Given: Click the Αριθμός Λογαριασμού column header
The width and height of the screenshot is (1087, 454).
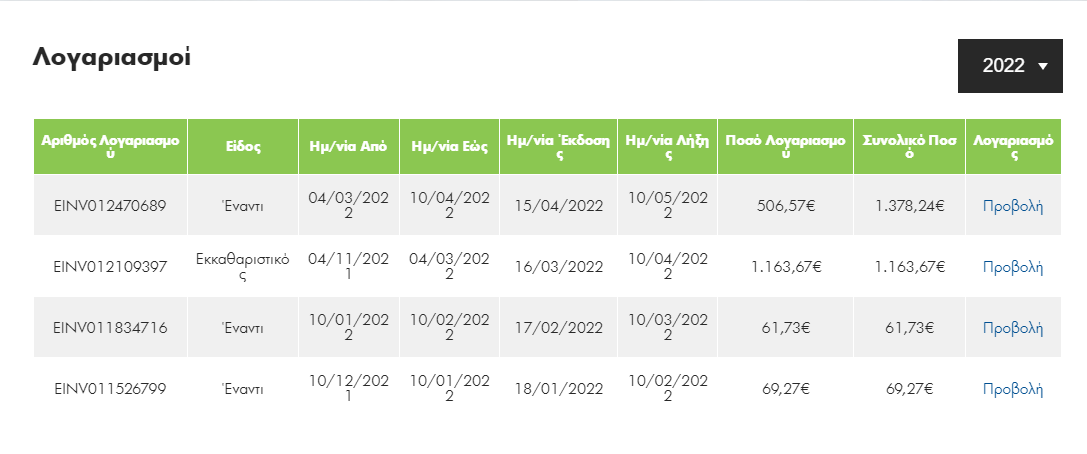Looking at the screenshot, I should [110, 147].
